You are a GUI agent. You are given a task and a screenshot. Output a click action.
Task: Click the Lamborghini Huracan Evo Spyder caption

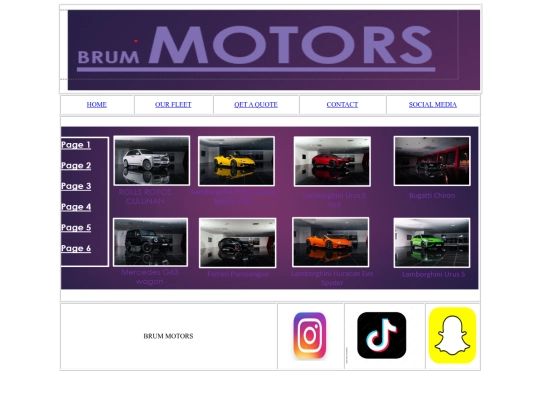(332, 278)
